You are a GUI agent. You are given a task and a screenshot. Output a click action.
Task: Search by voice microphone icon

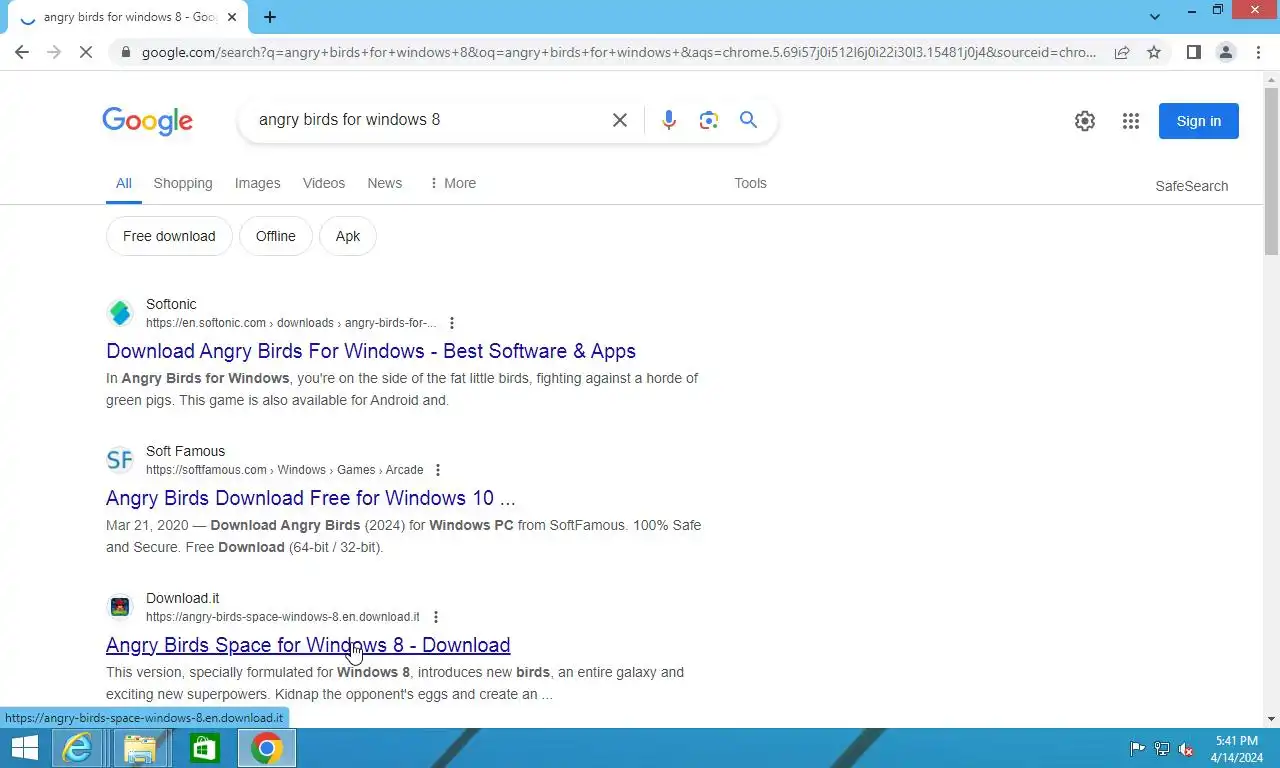pos(669,120)
